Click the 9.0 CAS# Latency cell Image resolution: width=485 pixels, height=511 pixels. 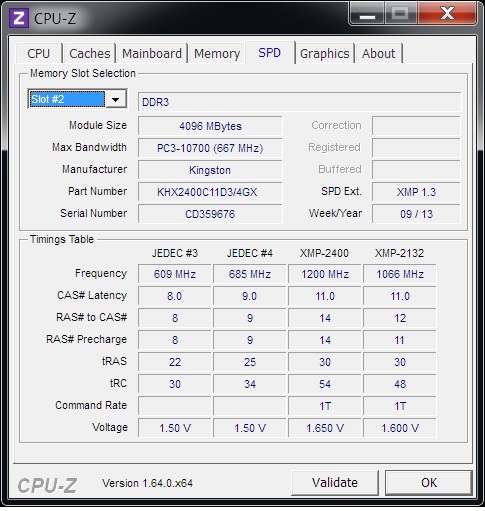tap(250, 296)
